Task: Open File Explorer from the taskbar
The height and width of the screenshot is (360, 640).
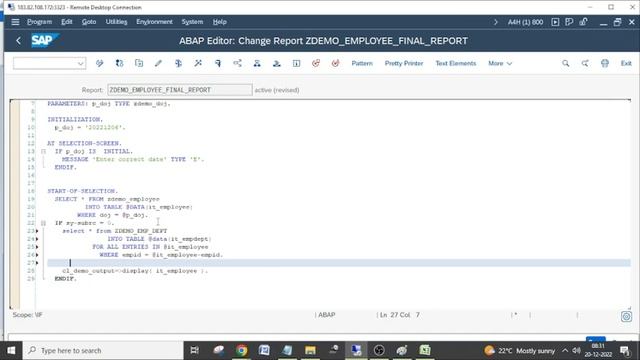Action: point(310,350)
